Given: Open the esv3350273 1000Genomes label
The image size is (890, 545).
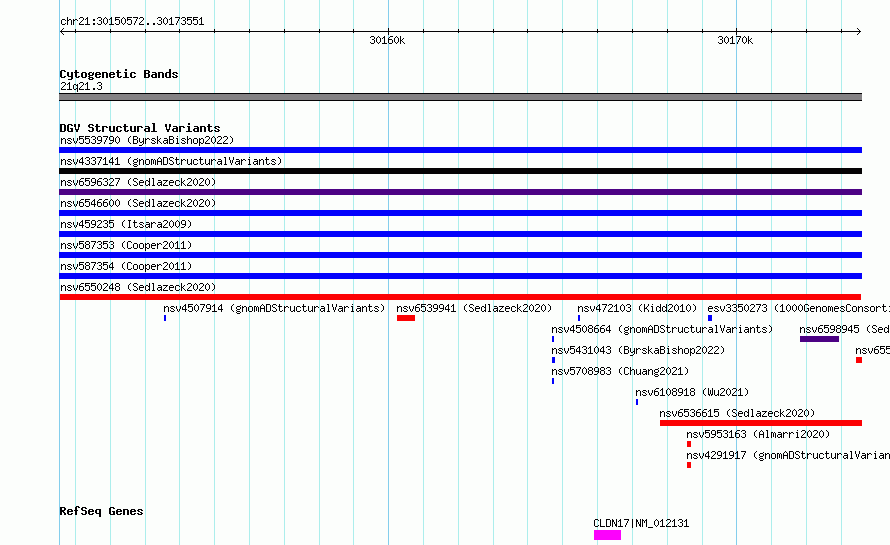Looking at the screenshot, I should click(x=799, y=308).
